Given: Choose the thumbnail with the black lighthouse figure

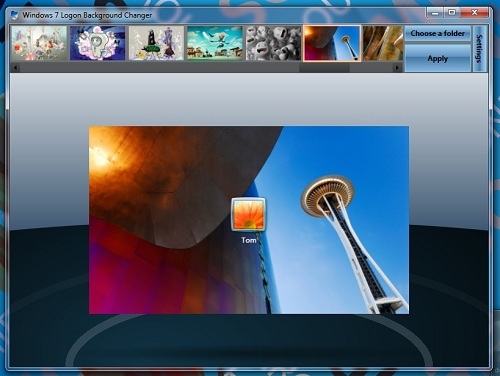Looking at the screenshot, I should [x=156, y=43].
